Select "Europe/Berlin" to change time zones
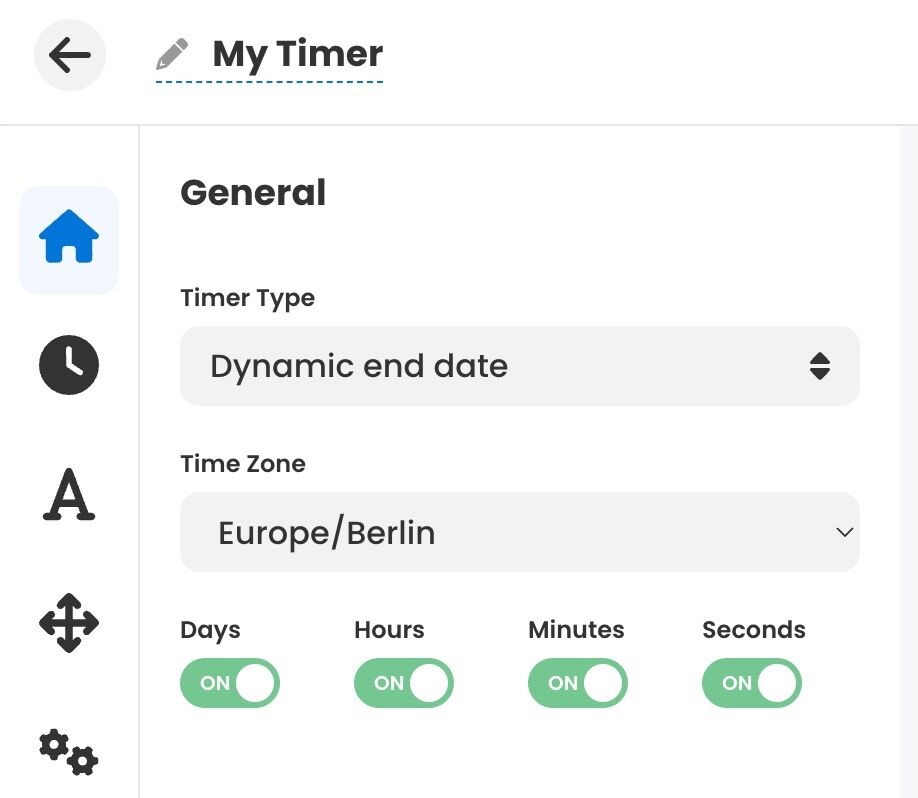Viewport: 918px width, 798px height. pos(520,532)
